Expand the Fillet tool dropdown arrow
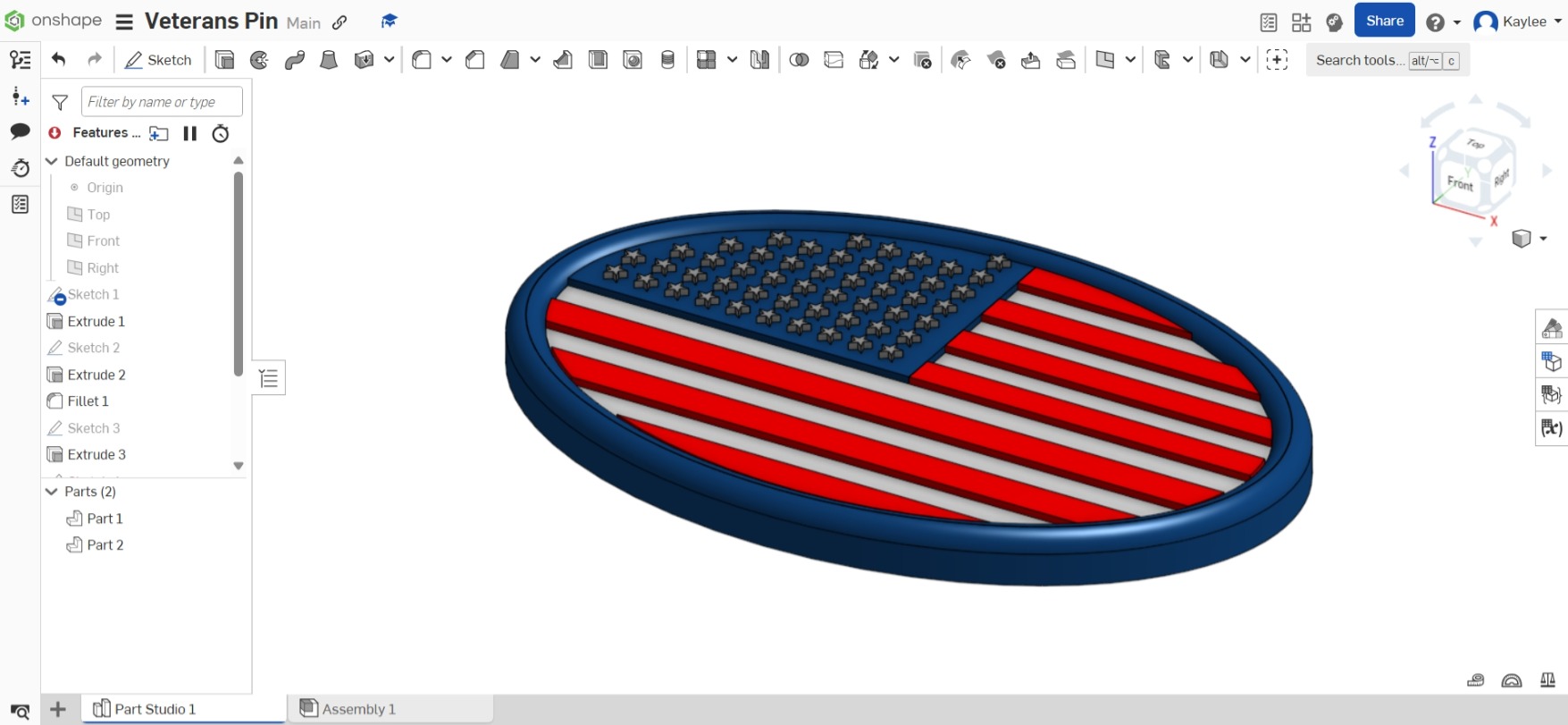 pyautogui.click(x=447, y=60)
